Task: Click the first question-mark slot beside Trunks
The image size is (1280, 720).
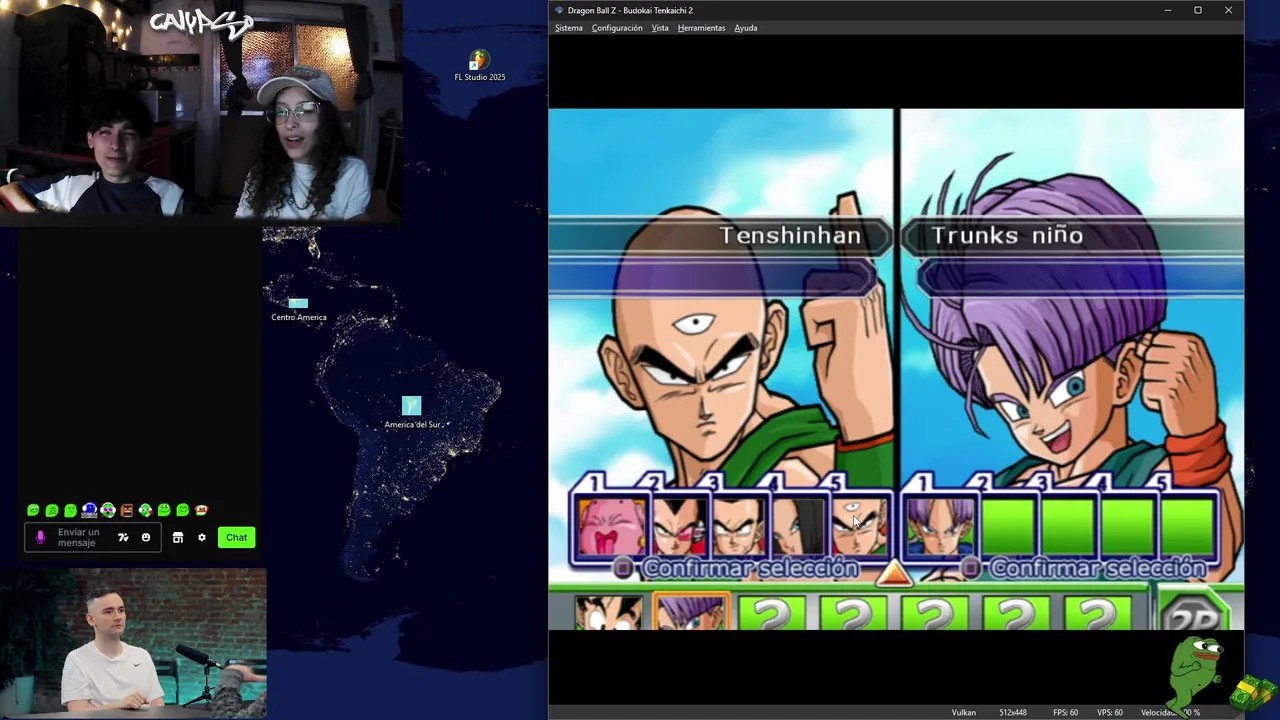Action: tap(772, 612)
